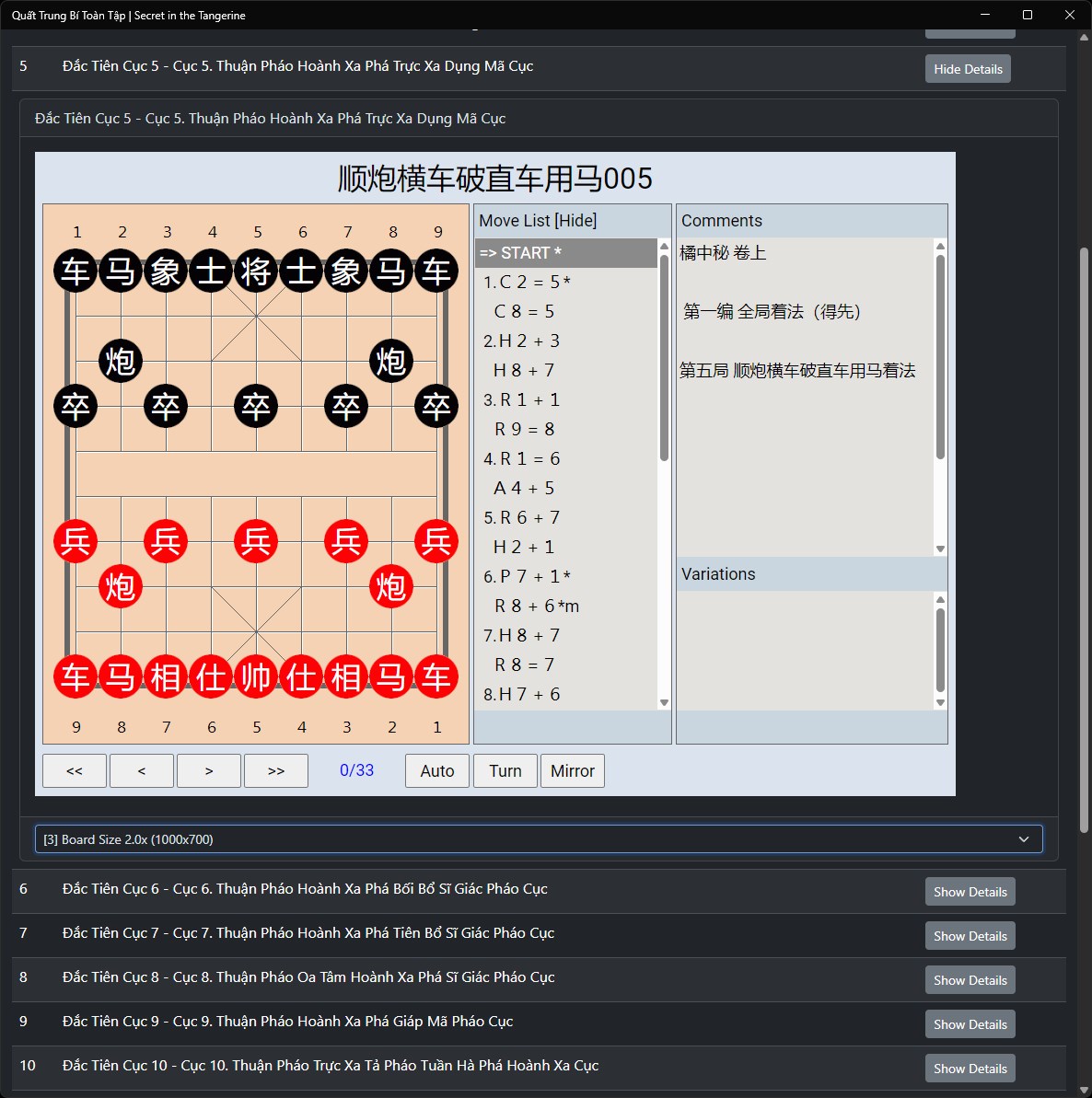This screenshot has width=1092, height=1098.
Task: Click black horse 马 on file 2
Action: [122, 271]
